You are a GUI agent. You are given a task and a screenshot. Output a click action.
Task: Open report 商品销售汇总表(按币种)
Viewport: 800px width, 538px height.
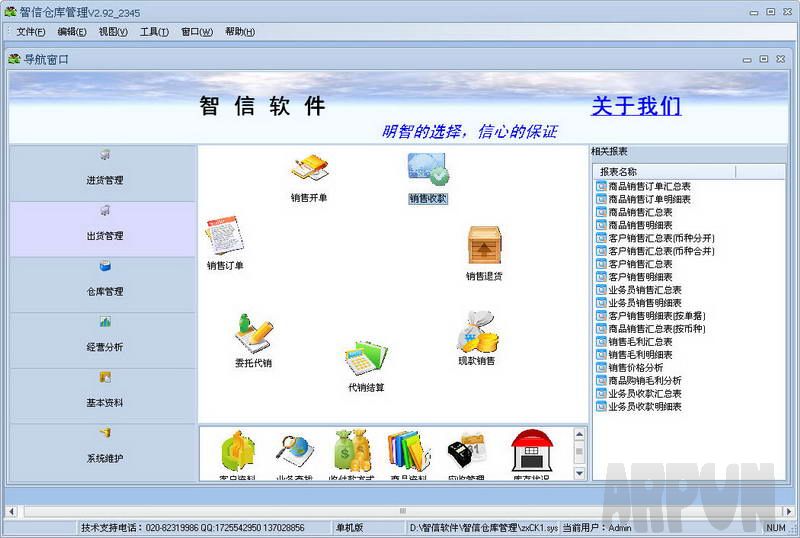coord(651,329)
